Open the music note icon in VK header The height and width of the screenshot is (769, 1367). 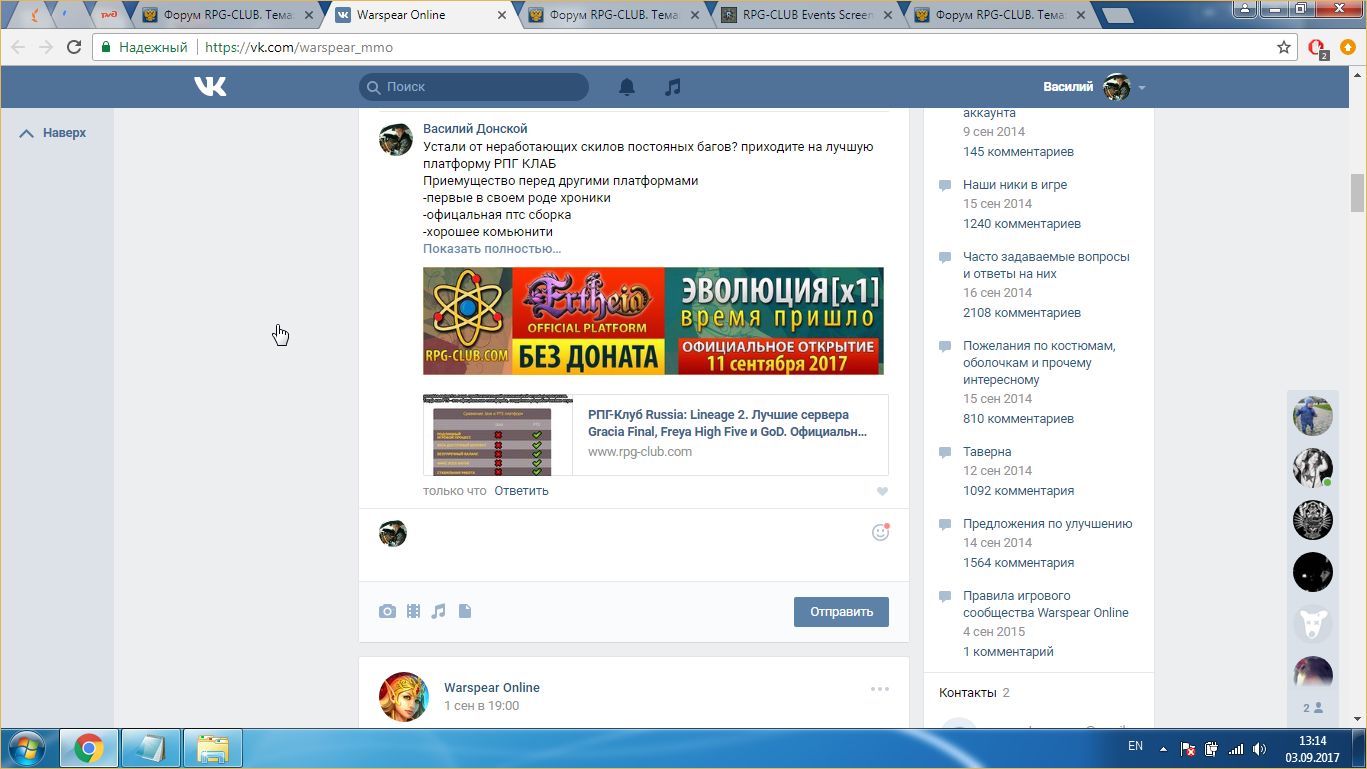[673, 87]
